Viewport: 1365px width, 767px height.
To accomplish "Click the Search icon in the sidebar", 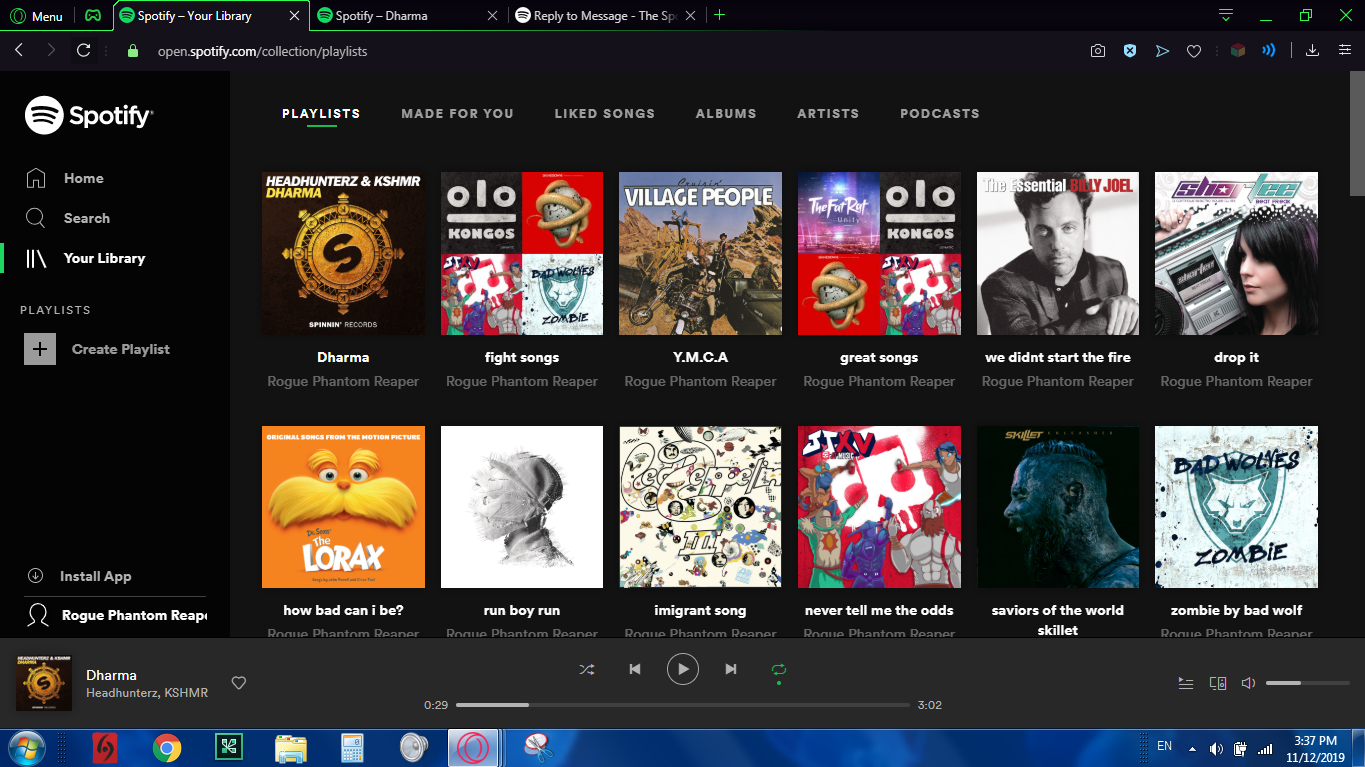I will (36, 218).
